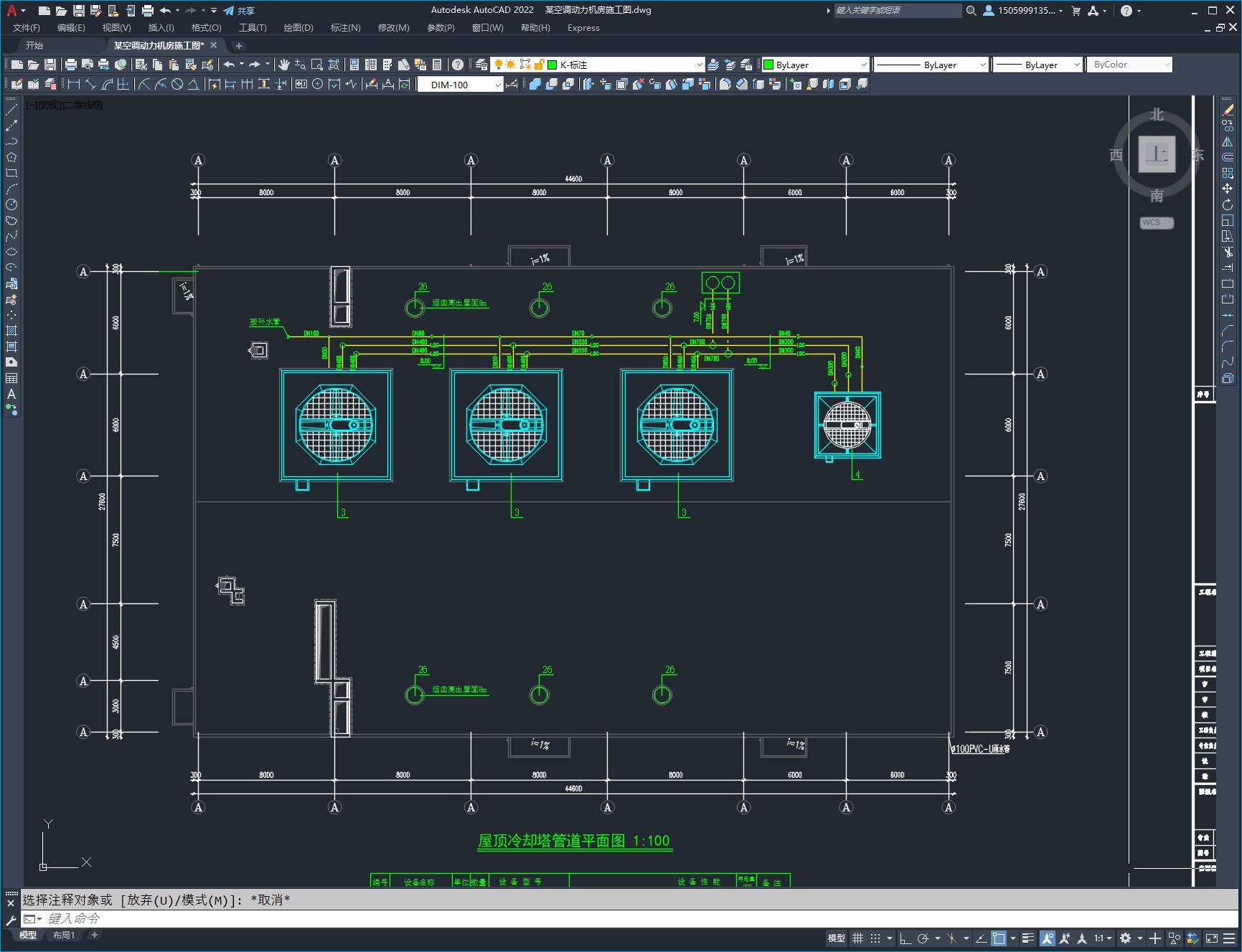Click the keyword search box in title bar
The width and height of the screenshot is (1242, 952).
tap(897, 10)
